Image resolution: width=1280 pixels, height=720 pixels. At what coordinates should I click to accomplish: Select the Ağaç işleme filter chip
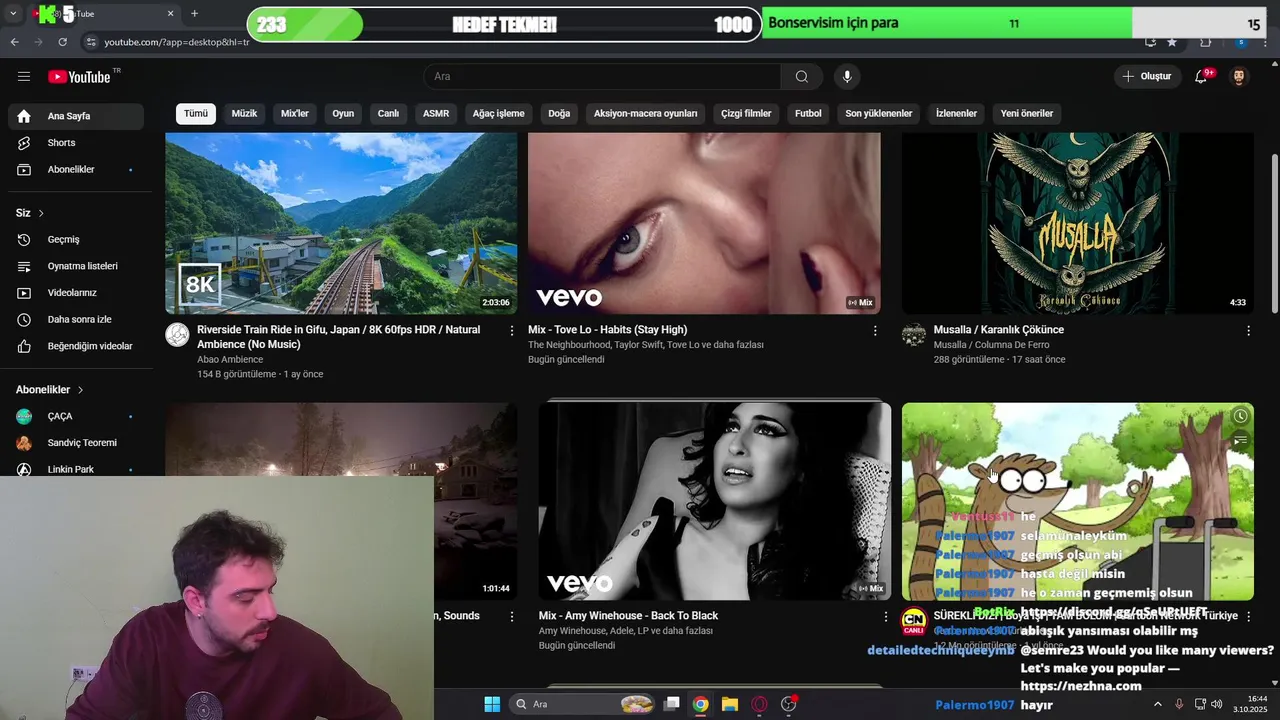498,114
